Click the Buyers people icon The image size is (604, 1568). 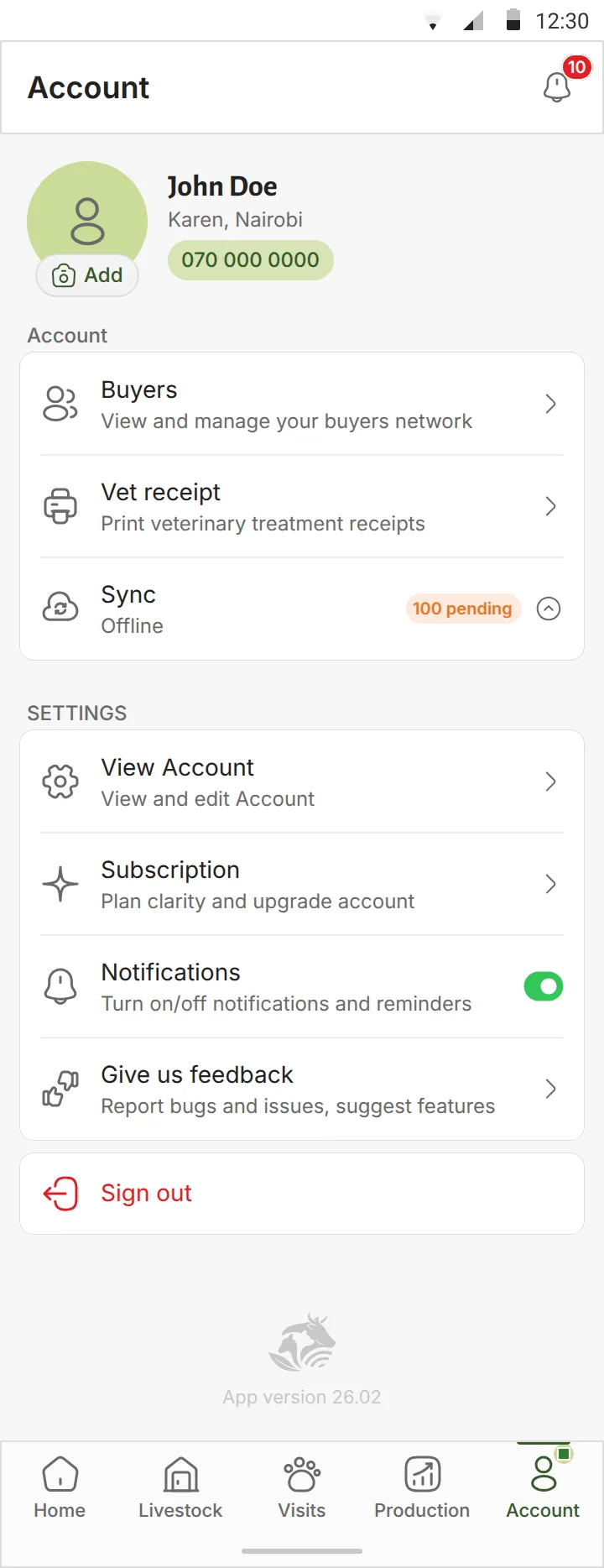(x=60, y=404)
